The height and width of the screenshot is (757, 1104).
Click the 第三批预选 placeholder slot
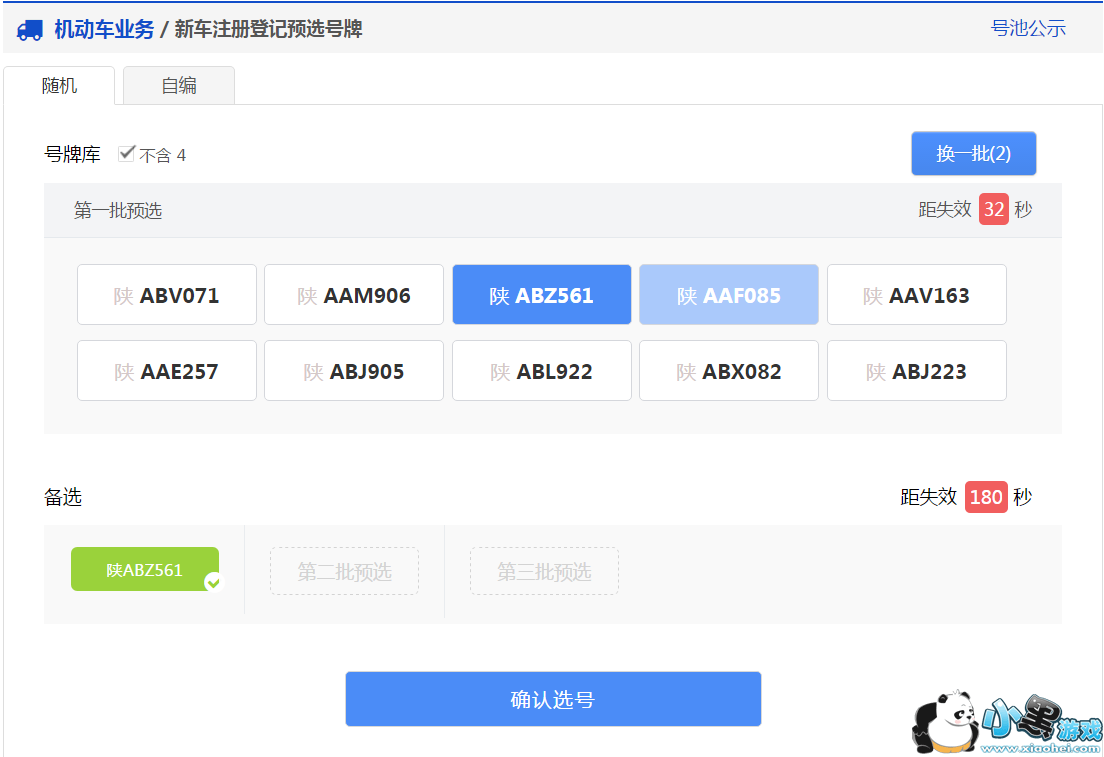tap(544, 571)
